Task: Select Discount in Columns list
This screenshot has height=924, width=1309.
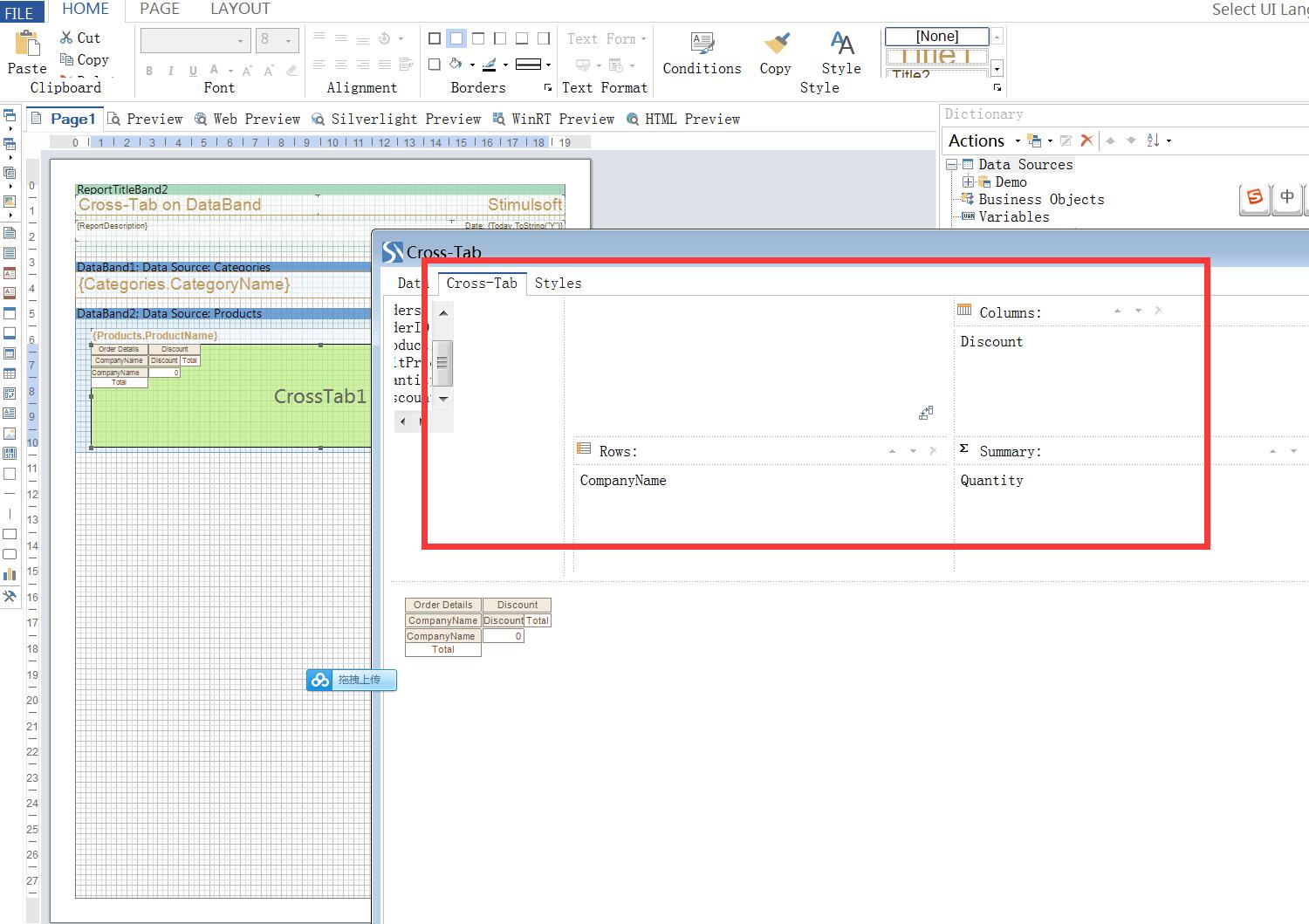Action: (991, 341)
